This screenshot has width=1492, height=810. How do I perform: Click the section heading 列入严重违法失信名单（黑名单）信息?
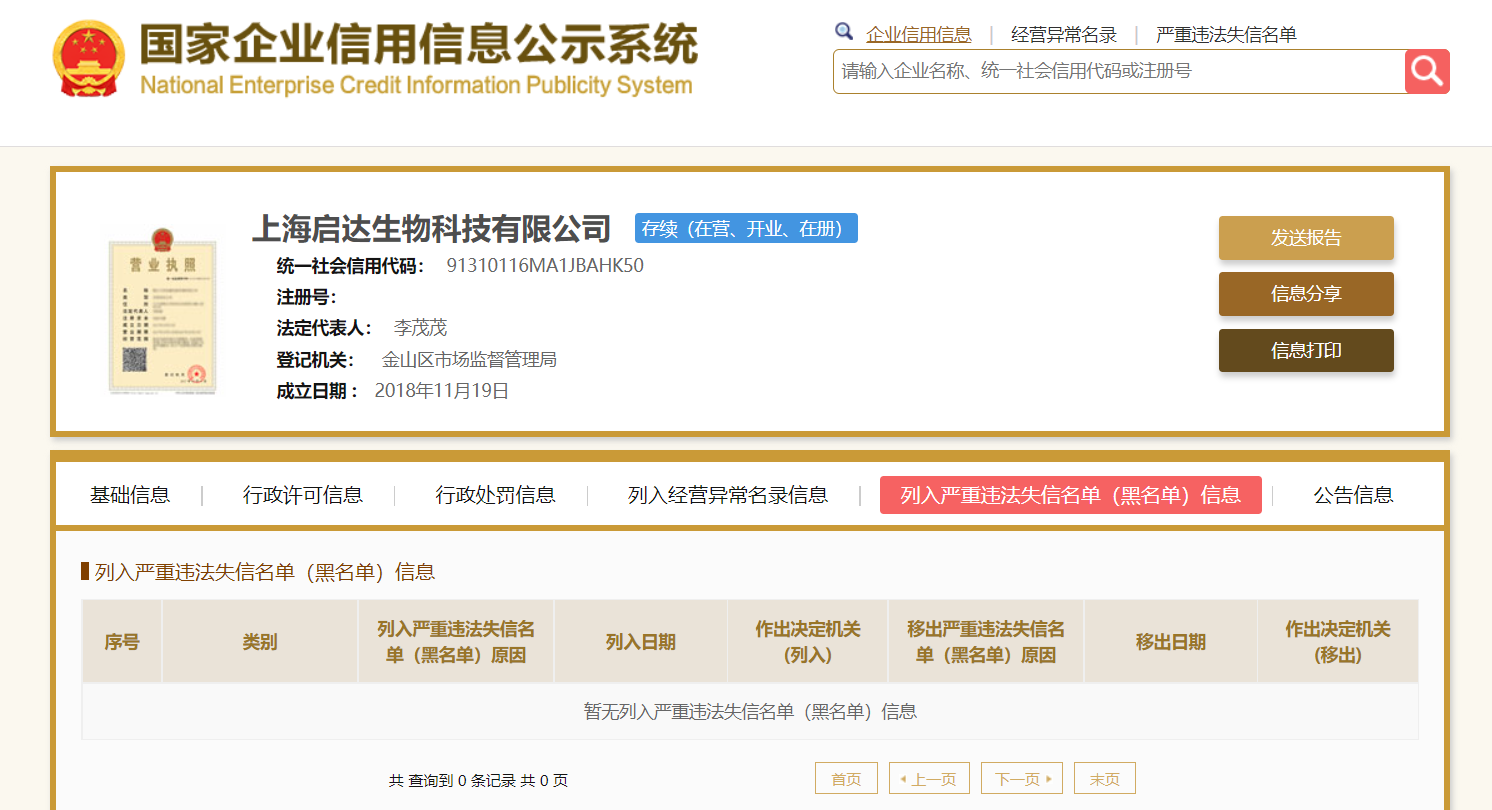pyautogui.click(x=265, y=572)
